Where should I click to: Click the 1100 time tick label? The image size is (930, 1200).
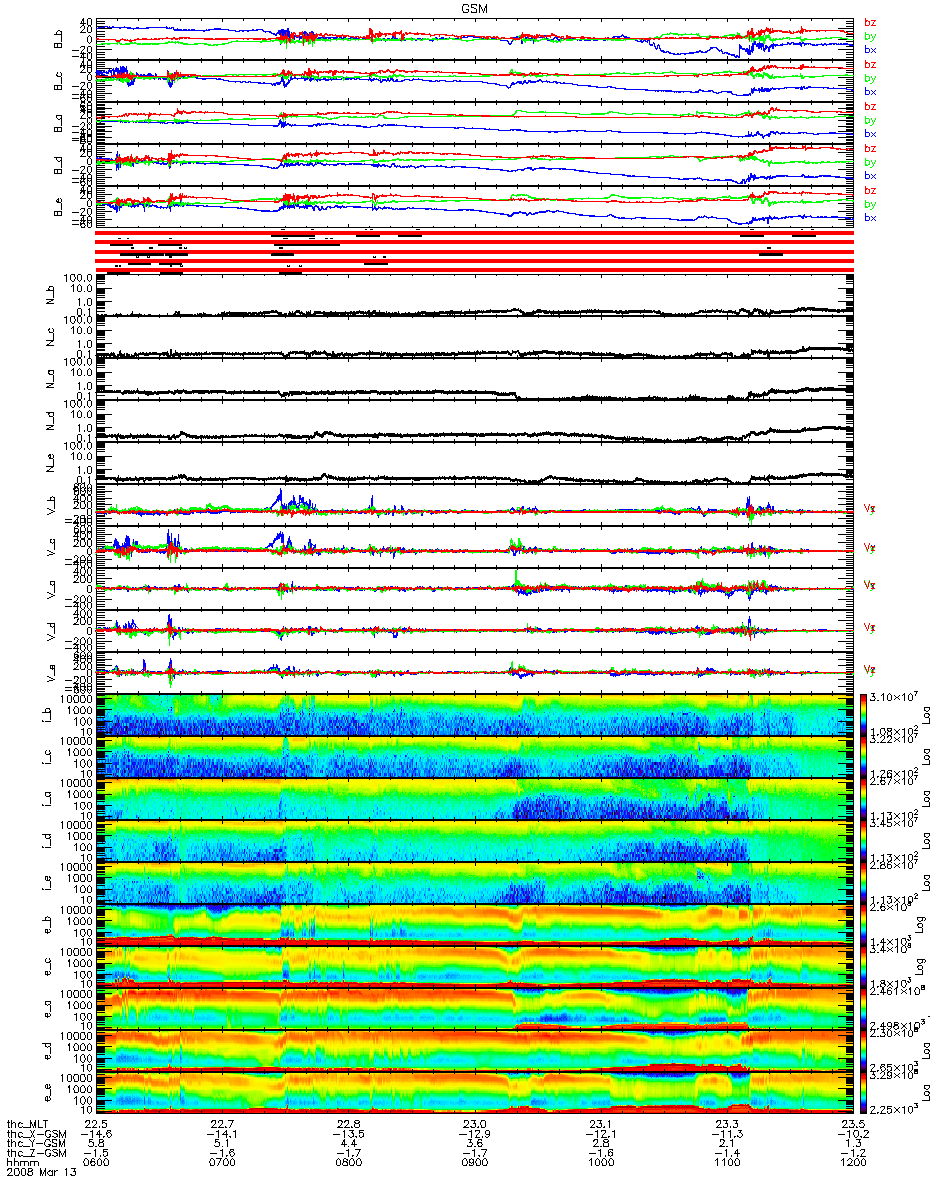(x=726, y=1164)
